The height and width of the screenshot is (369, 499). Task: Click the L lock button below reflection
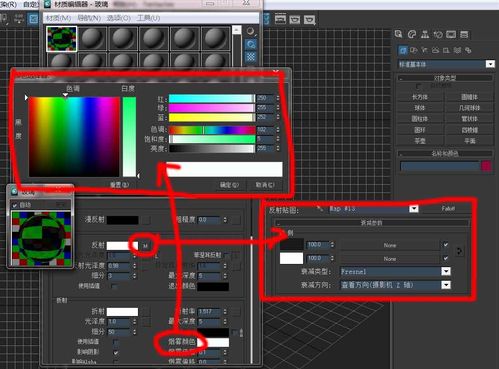point(156,256)
